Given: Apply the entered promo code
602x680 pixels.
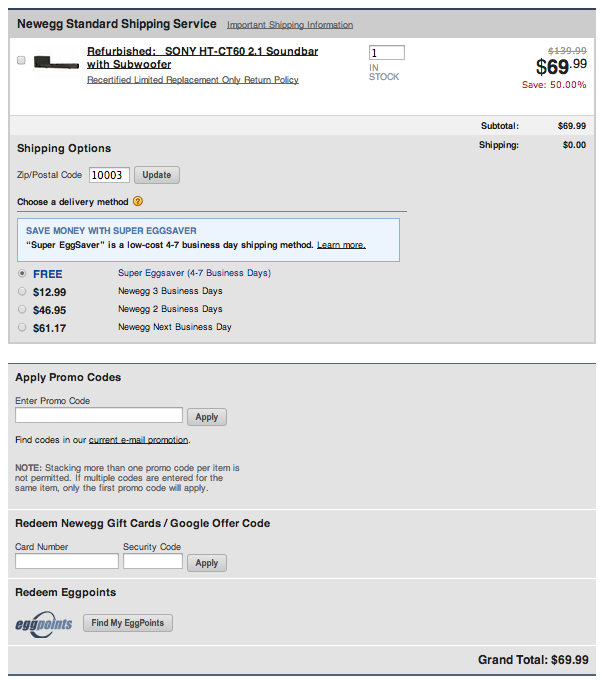Looking at the screenshot, I should click(207, 417).
